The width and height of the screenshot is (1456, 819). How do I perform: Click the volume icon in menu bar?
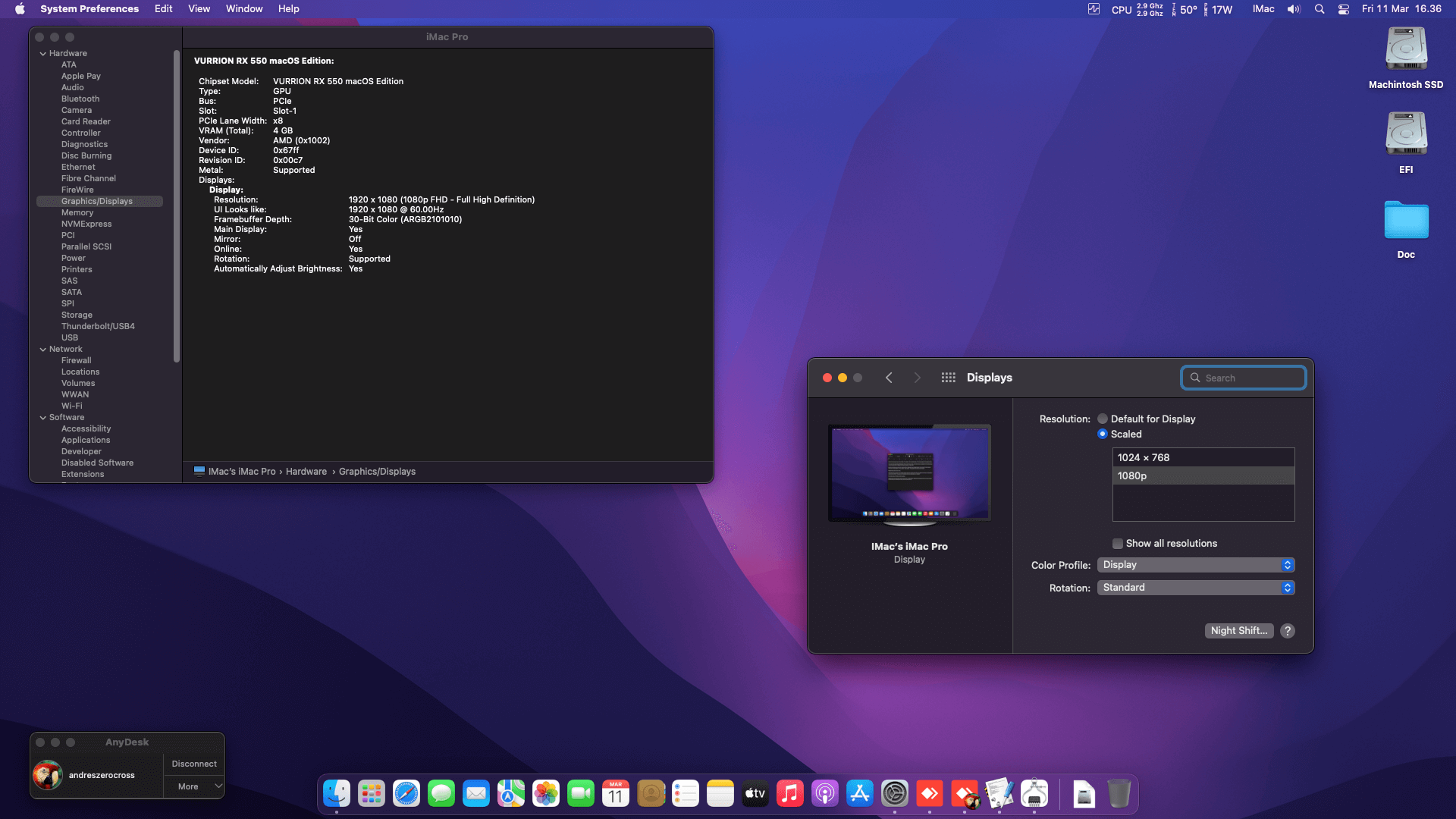click(x=1294, y=9)
